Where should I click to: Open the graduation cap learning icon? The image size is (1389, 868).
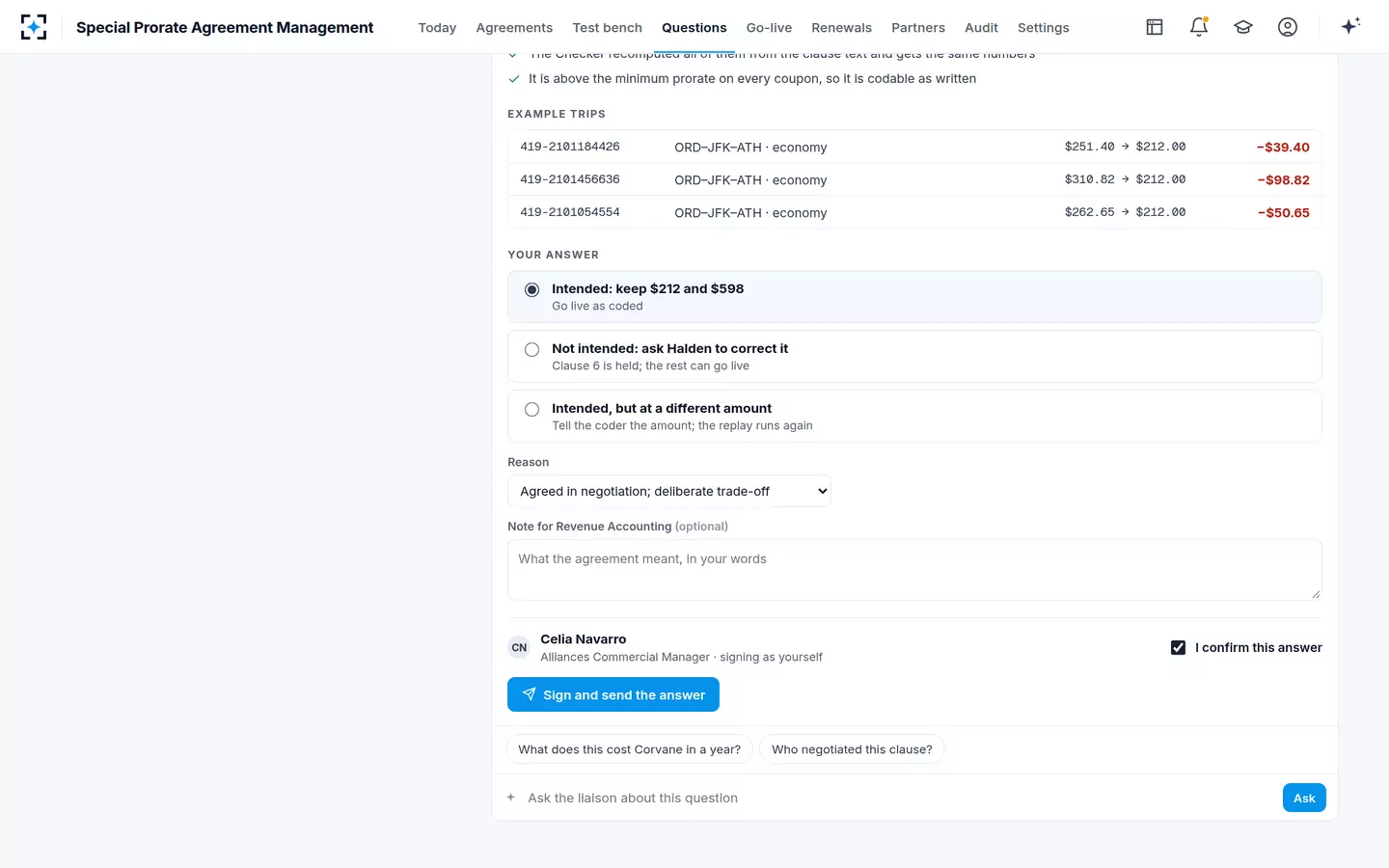pos(1243,27)
